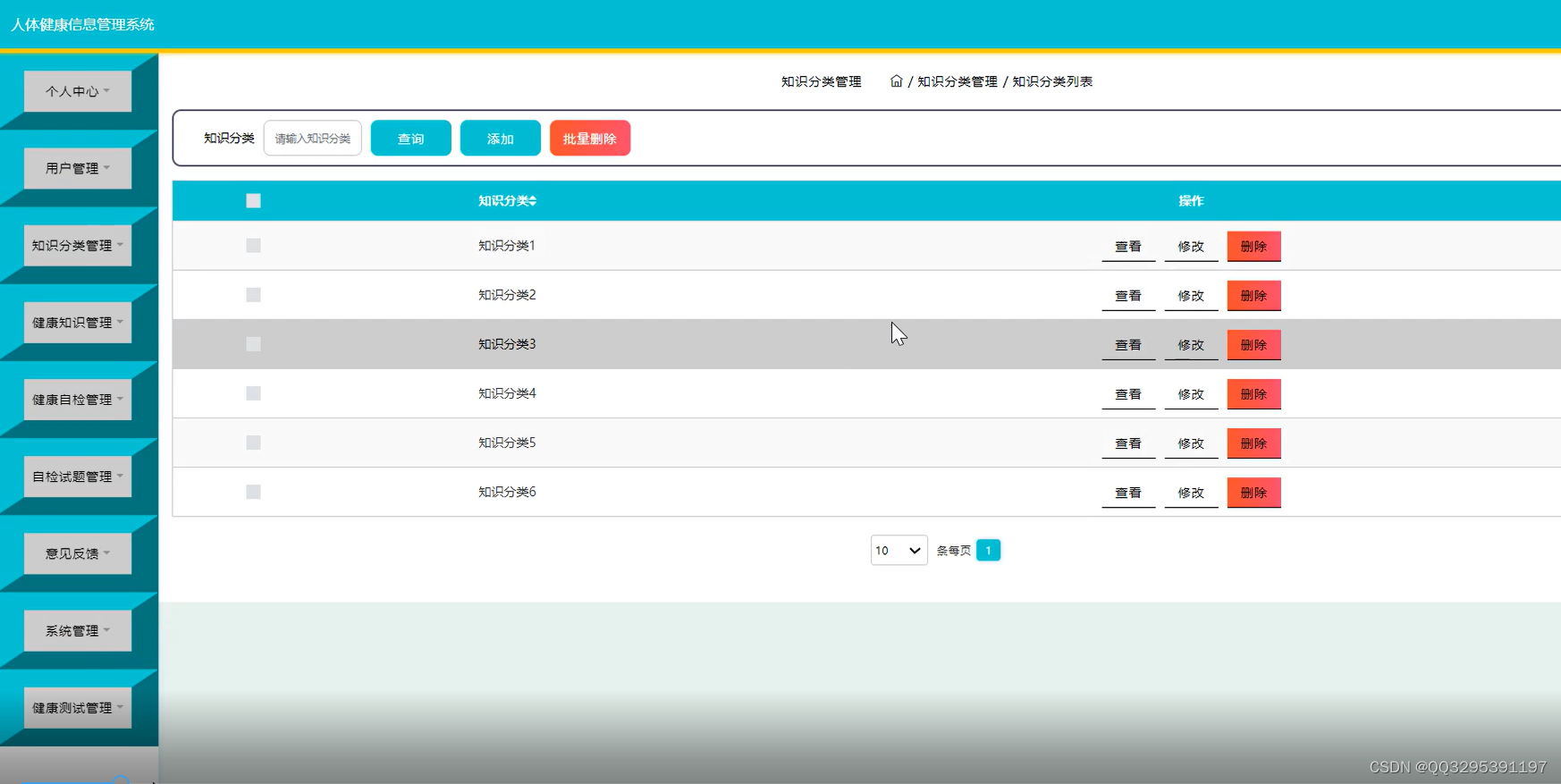View details of 知识分类3 with 查看
The image size is (1561, 784).
point(1128,345)
